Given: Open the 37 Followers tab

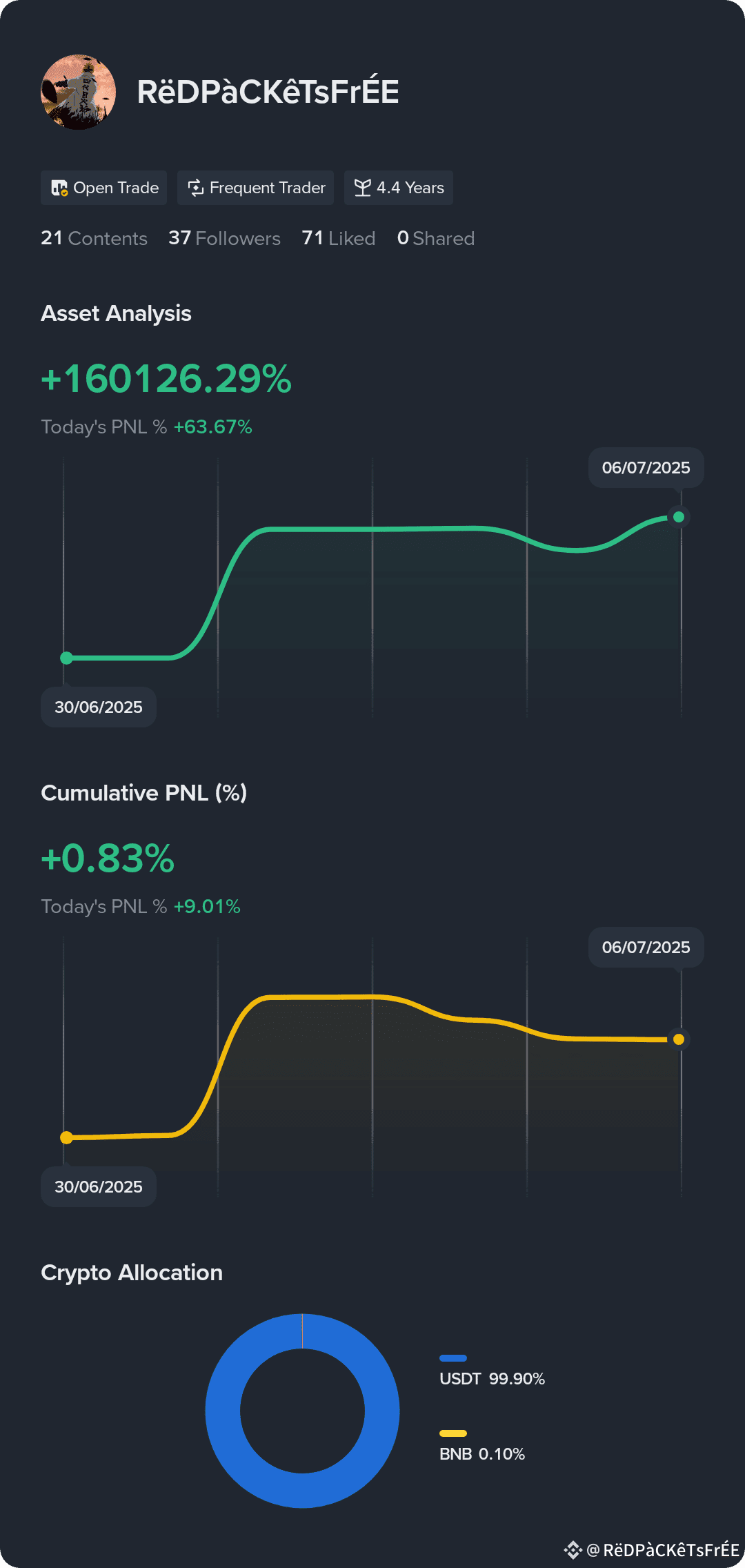Looking at the screenshot, I should (224, 238).
